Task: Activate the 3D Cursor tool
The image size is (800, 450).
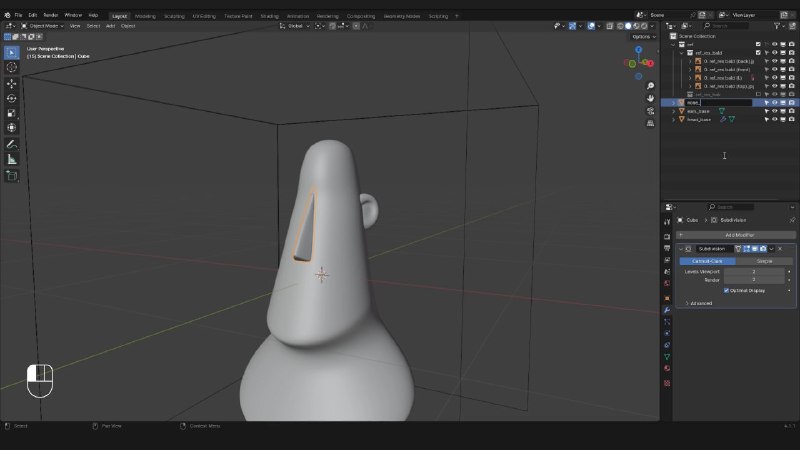Action: (11, 67)
